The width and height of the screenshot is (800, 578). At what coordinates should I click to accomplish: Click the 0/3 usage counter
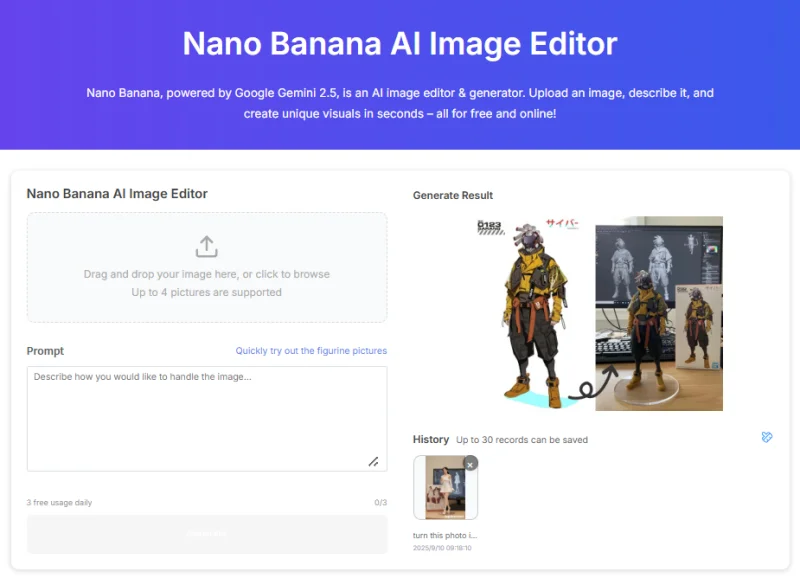pyautogui.click(x=380, y=503)
